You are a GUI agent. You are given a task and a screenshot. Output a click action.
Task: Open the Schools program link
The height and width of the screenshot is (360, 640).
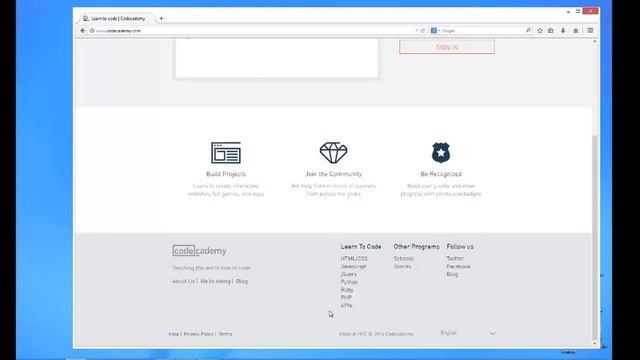click(x=404, y=258)
